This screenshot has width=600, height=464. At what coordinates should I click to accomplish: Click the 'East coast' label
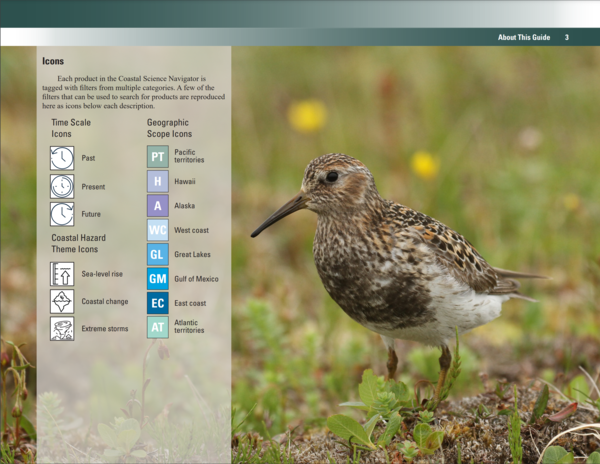(x=190, y=303)
